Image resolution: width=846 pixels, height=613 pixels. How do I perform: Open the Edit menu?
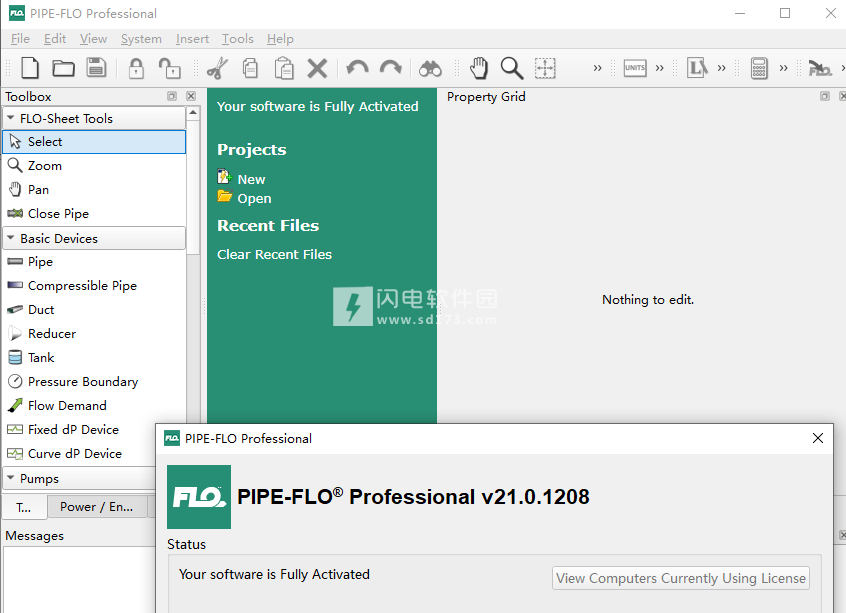(x=54, y=39)
